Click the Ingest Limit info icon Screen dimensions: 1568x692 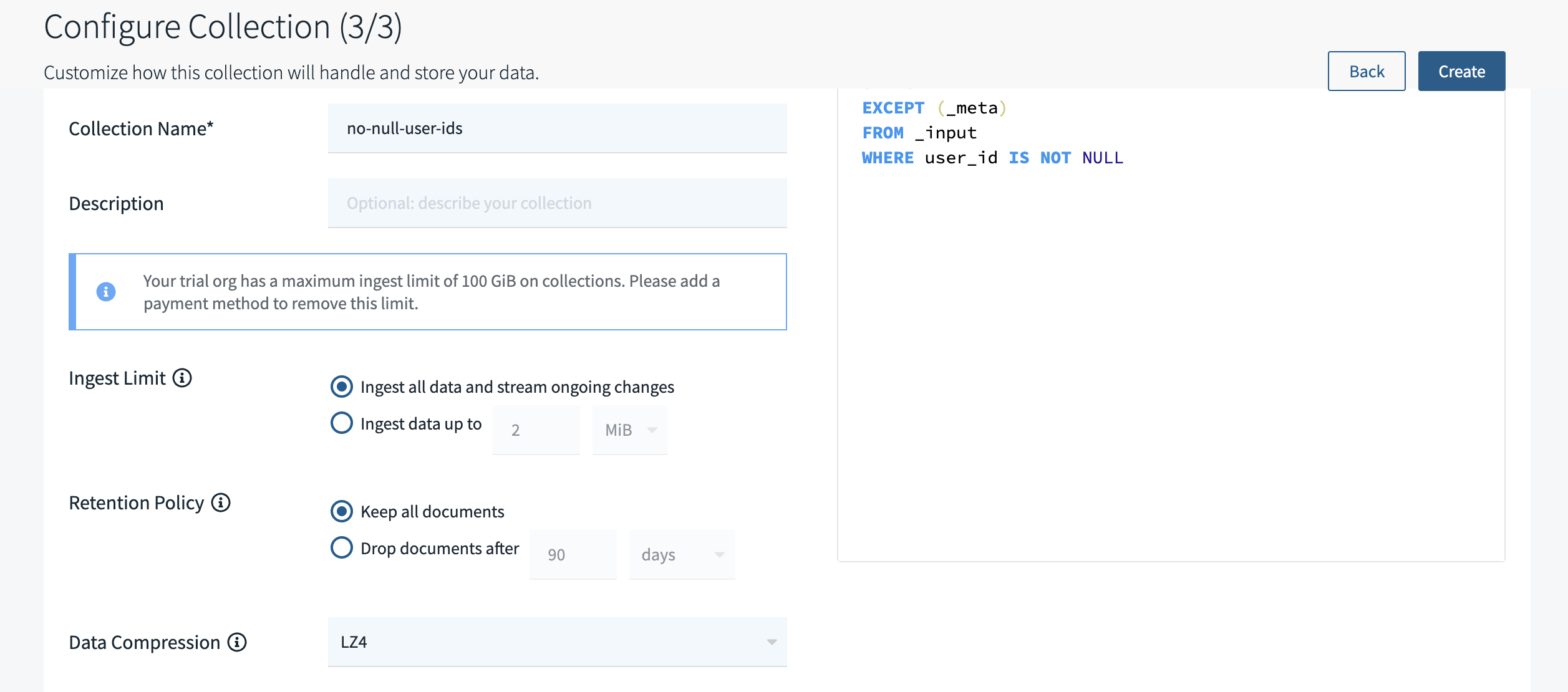coord(182,378)
